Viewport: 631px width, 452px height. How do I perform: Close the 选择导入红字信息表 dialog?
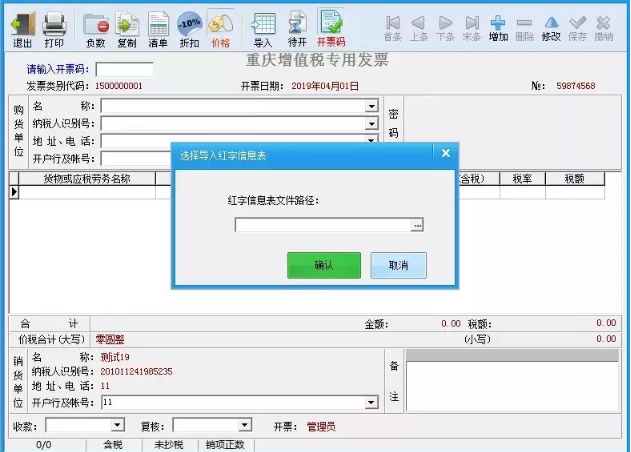[x=446, y=153]
